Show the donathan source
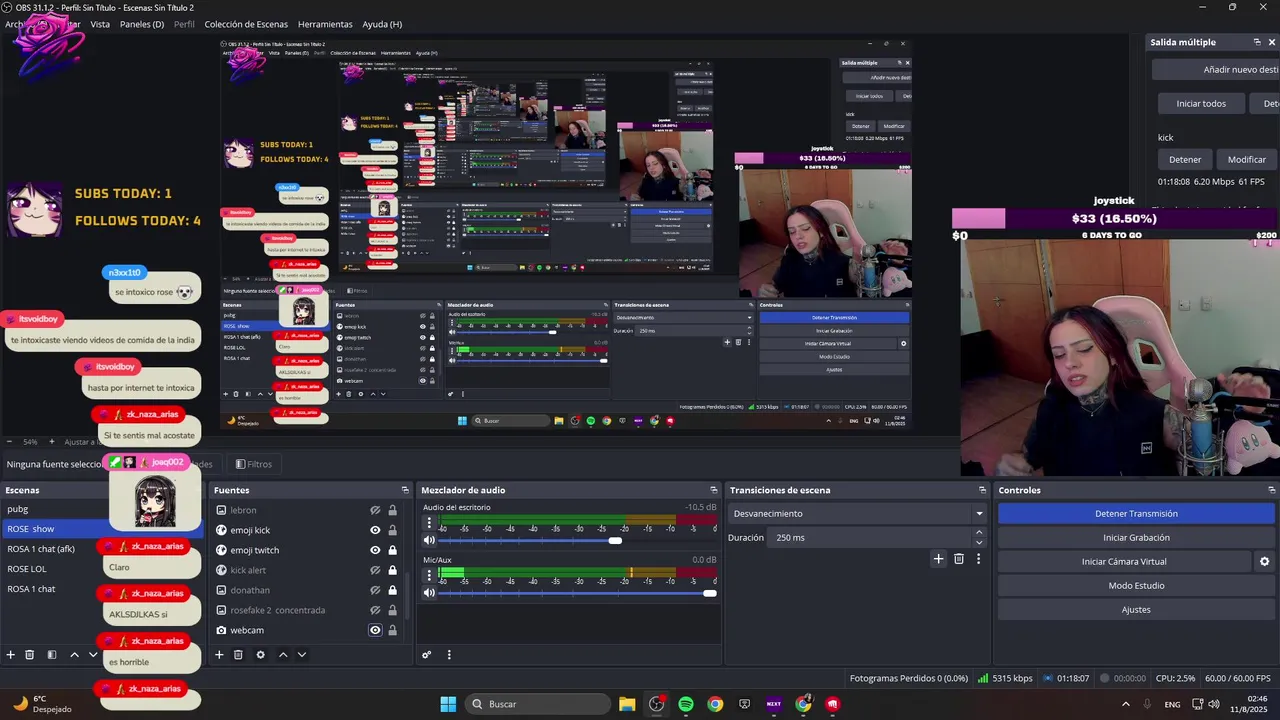 [375, 590]
